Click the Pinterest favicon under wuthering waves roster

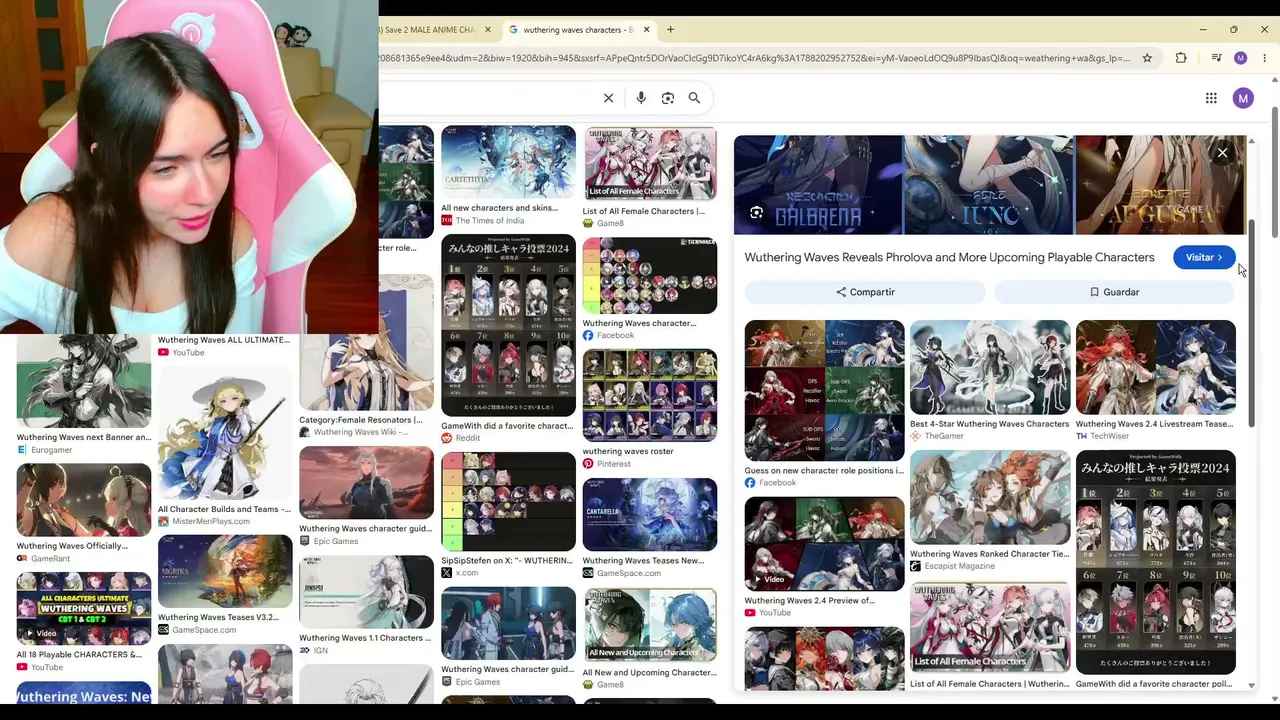coord(588,464)
